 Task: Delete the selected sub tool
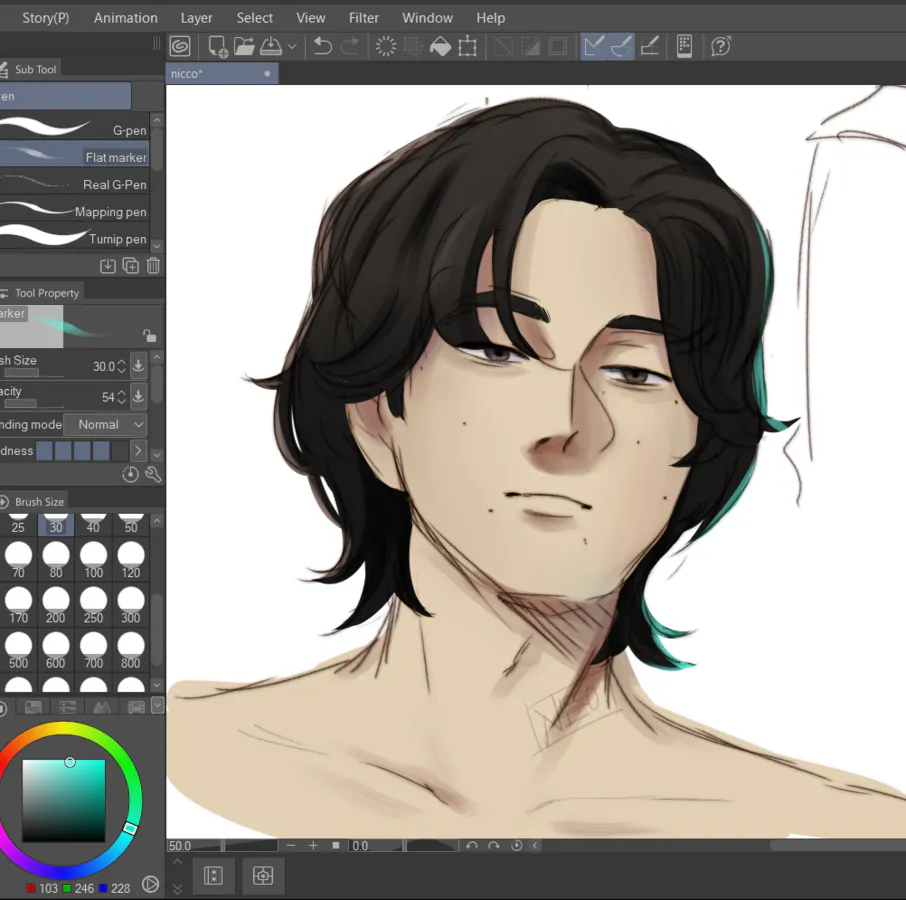(x=153, y=266)
